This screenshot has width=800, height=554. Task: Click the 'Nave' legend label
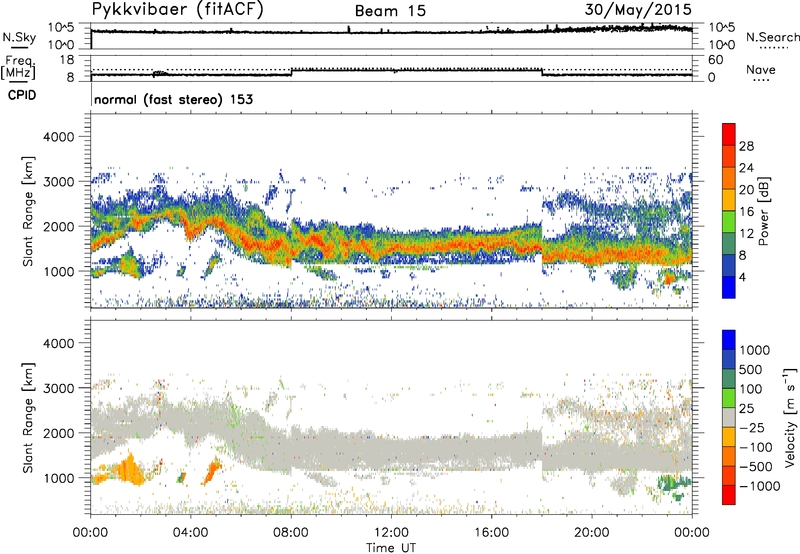(761, 70)
